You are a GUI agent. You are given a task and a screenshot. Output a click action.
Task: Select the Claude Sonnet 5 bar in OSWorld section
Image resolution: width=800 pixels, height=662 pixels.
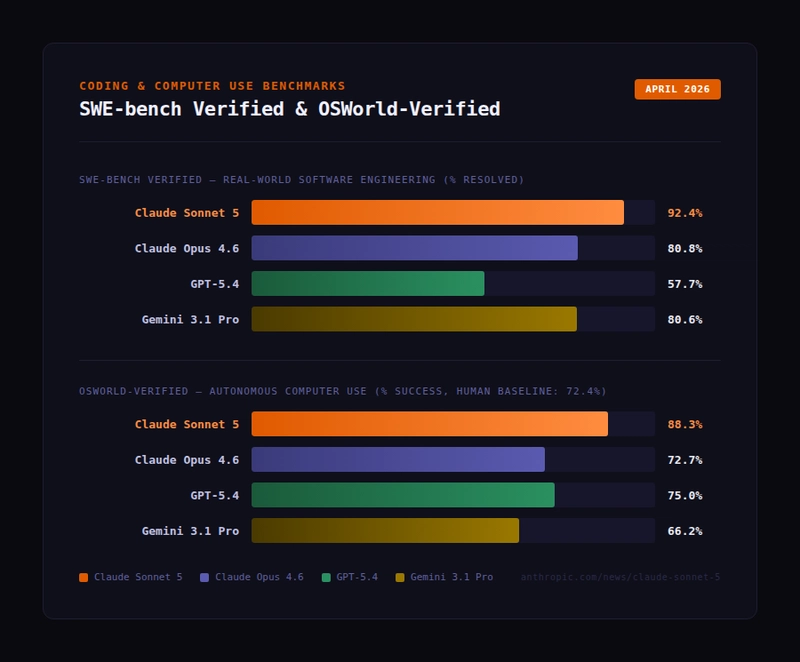pos(429,424)
